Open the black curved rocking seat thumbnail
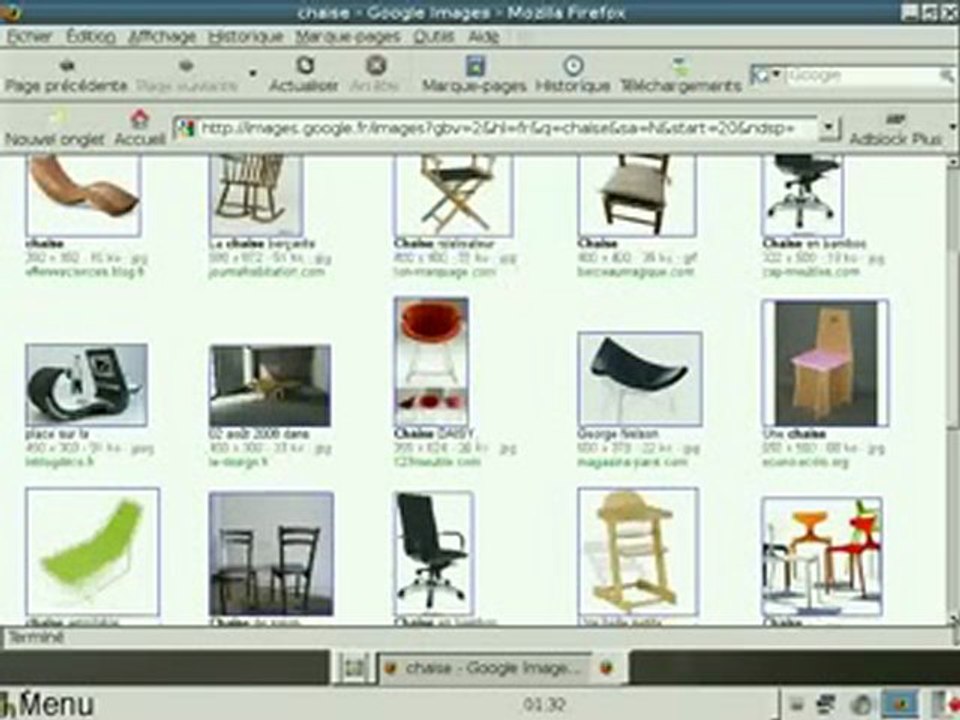The image size is (960, 720). [86, 384]
